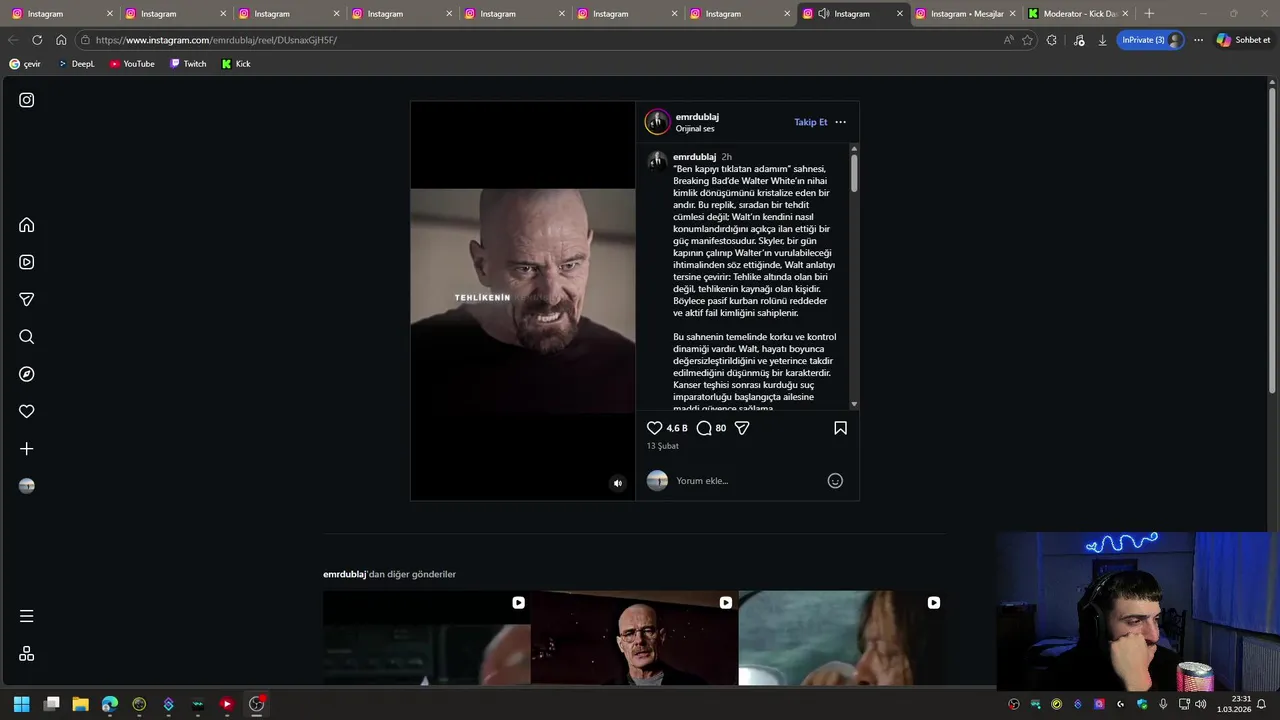The image size is (1280, 720).
Task: Click the address bar URL
Action: click(x=216, y=40)
